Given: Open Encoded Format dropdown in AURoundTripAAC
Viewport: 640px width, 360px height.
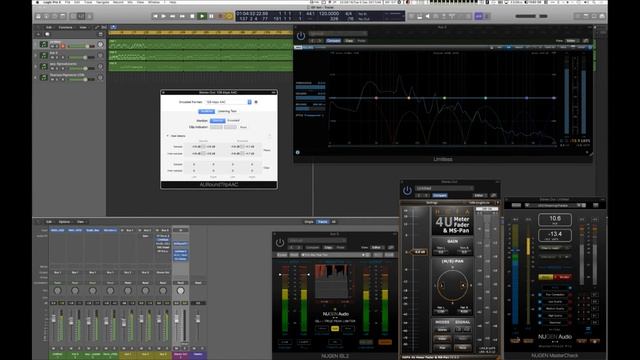Looking at the screenshot, I should click(229, 102).
